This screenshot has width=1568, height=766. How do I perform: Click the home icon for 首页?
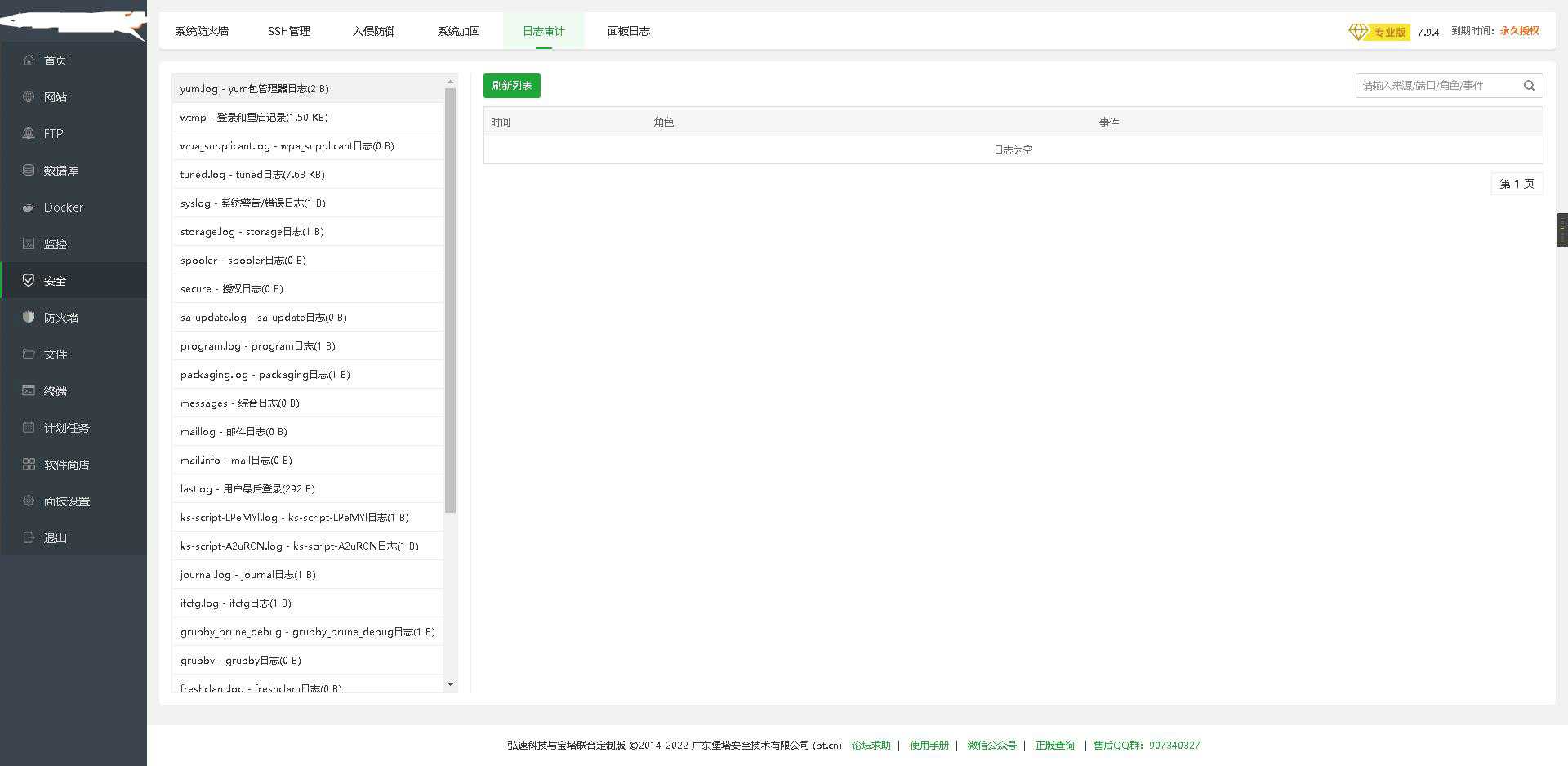tap(29, 60)
